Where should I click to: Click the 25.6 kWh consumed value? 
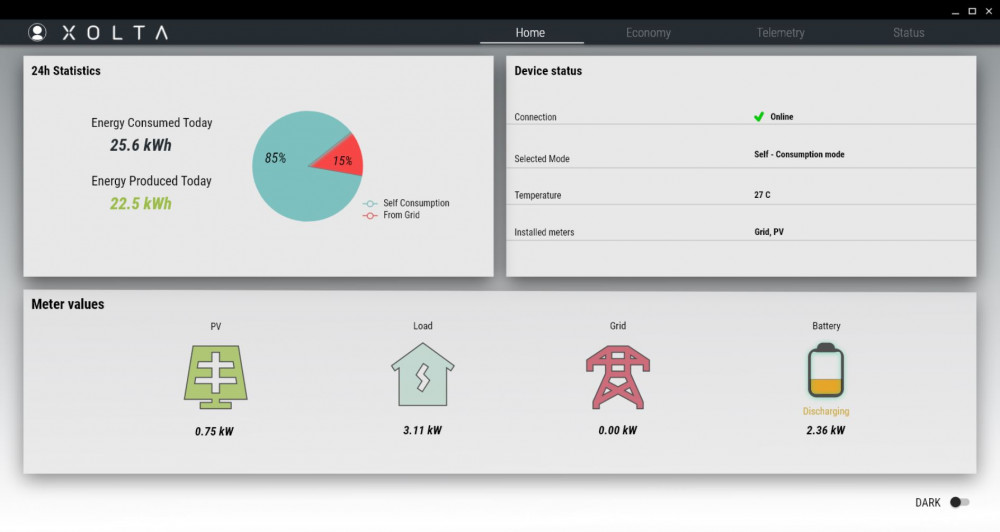[140, 145]
